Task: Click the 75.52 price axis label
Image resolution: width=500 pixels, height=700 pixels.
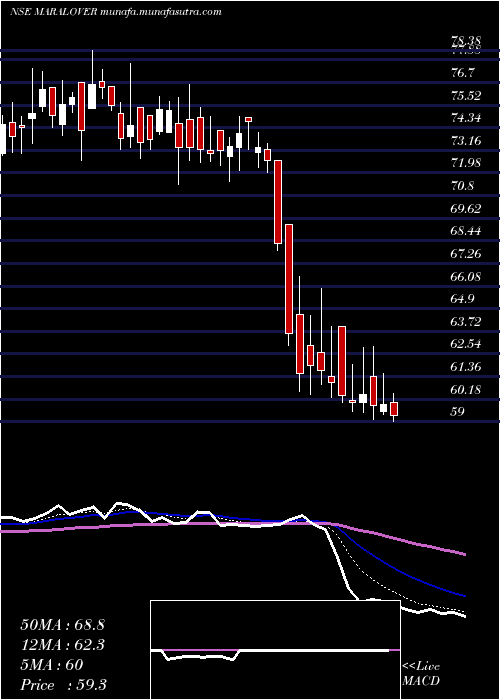Action: pyautogui.click(x=467, y=96)
